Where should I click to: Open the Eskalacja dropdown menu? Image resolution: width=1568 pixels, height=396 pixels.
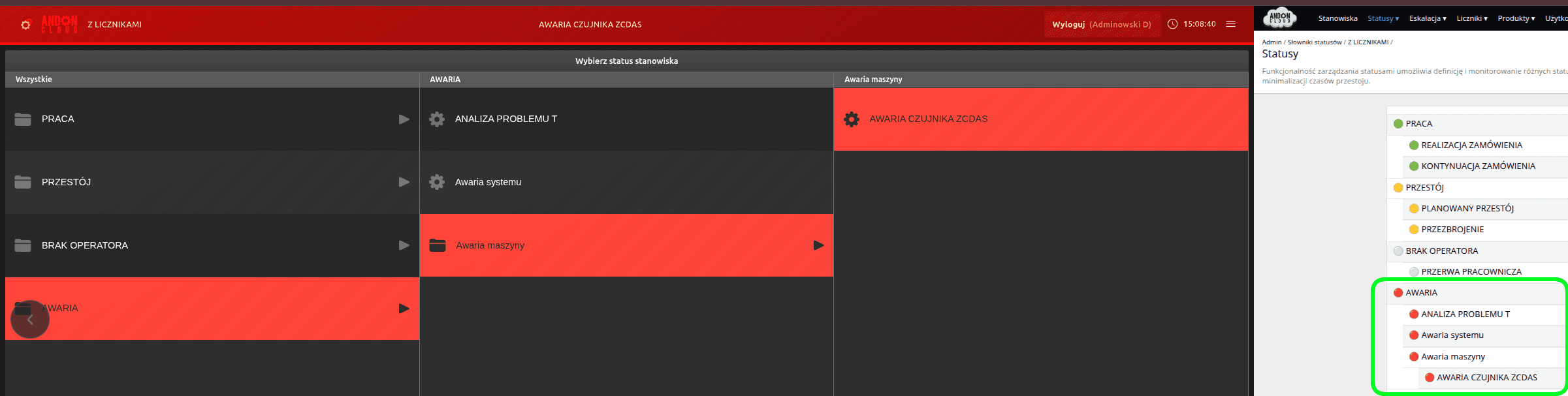coord(1427,18)
